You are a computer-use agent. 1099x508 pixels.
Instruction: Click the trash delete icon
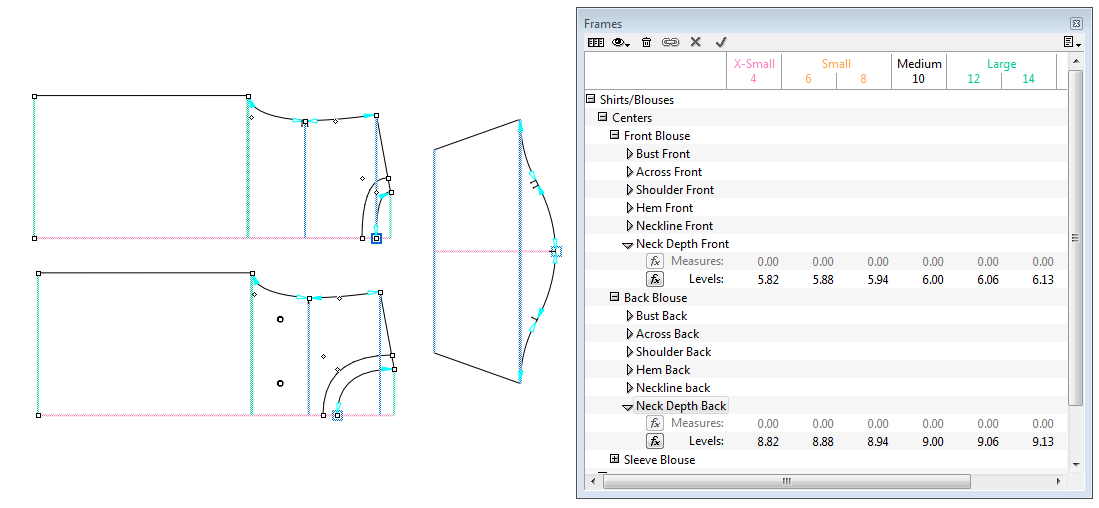(x=646, y=42)
